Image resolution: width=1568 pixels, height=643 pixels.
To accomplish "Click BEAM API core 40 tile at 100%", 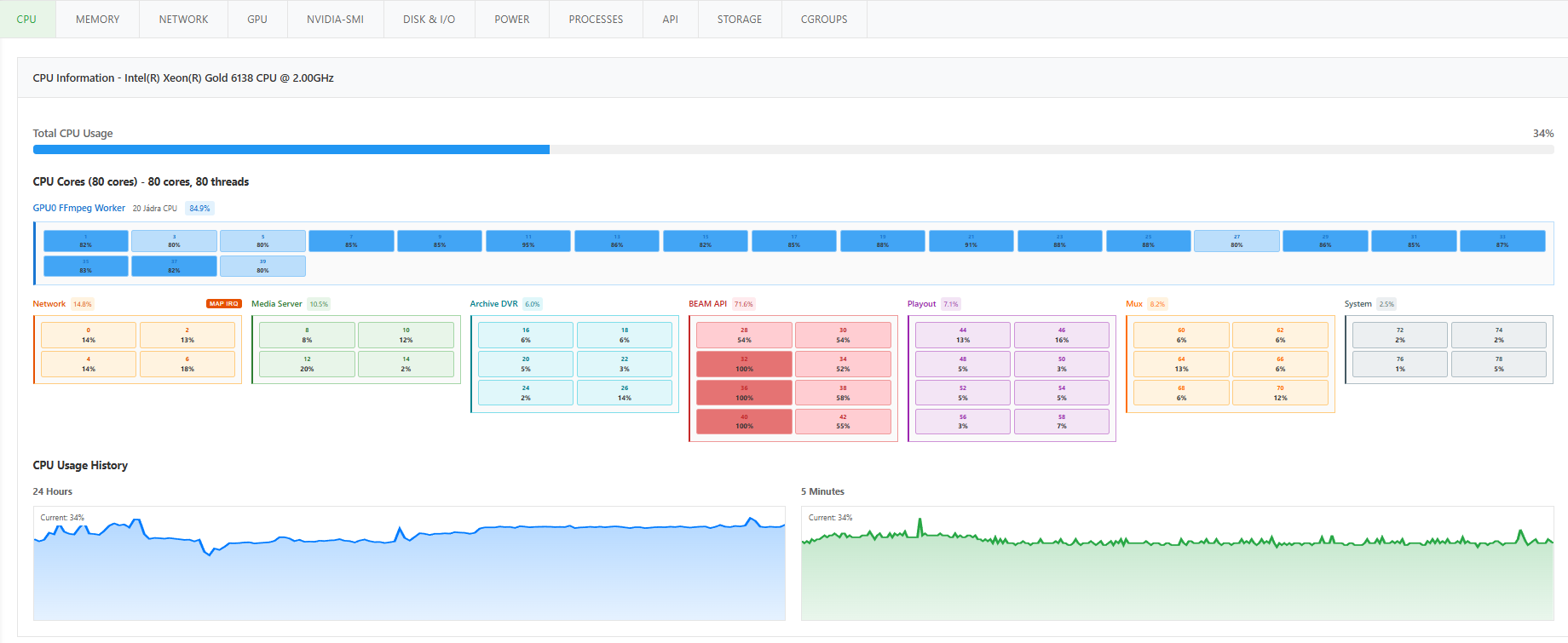I will click(744, 422).
